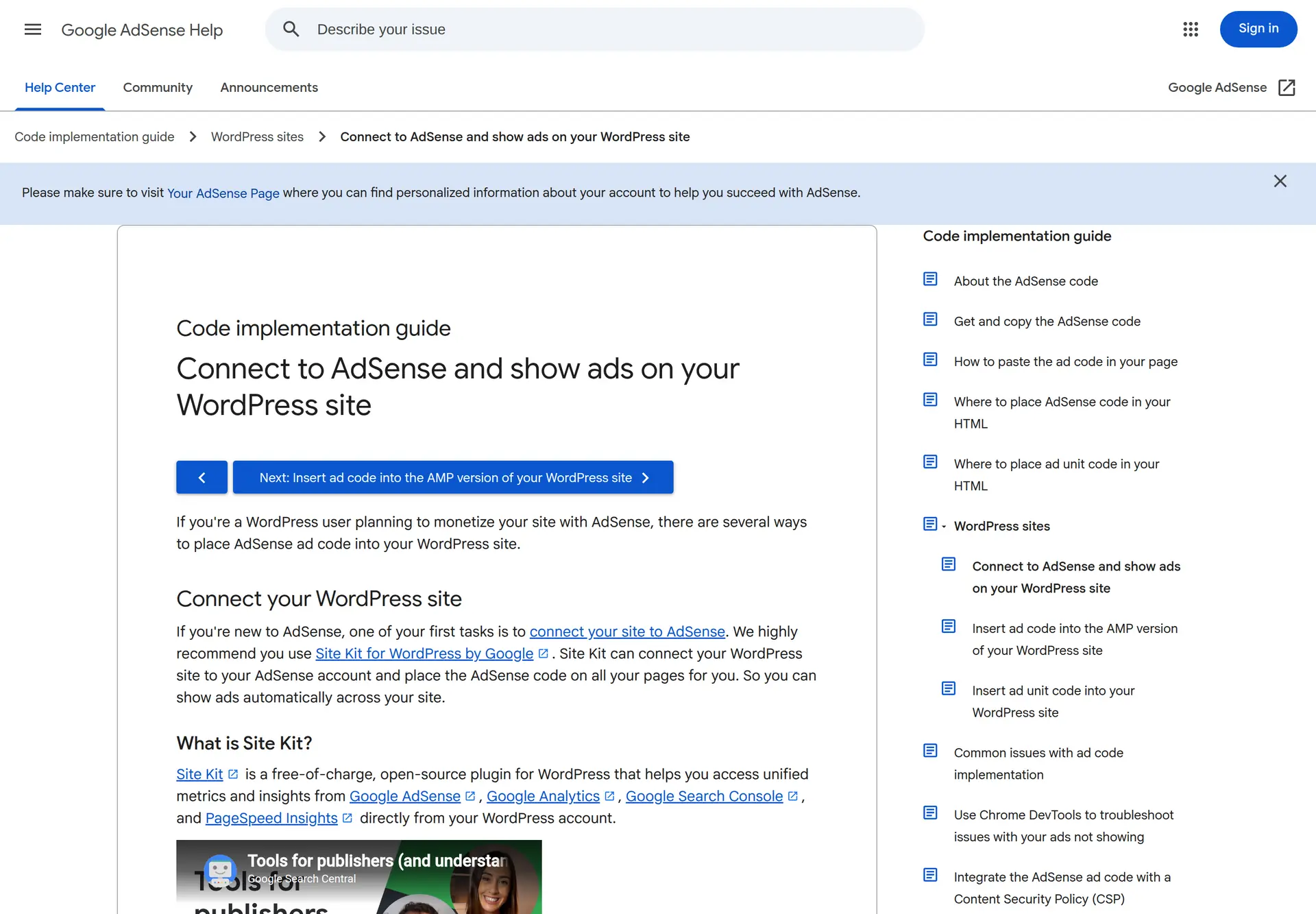Open WordPress sites breadcrumb
This screenshot has height=914, width=1316.
tap(257, 137)
